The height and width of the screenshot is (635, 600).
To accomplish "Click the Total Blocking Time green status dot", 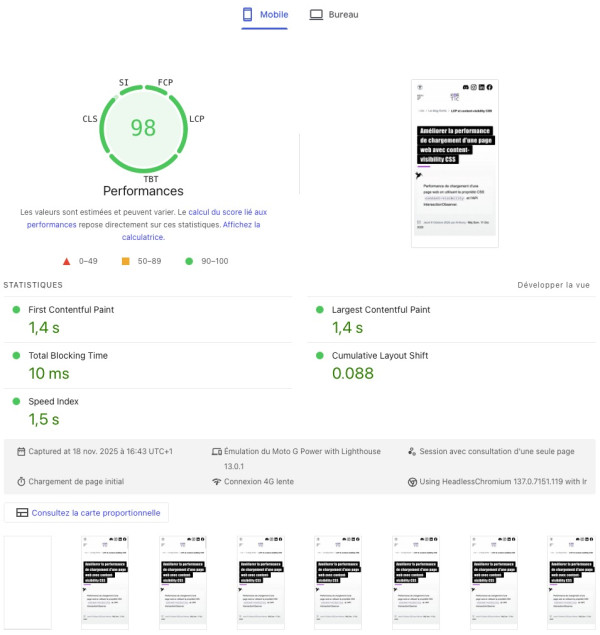I will coord(16,356).
